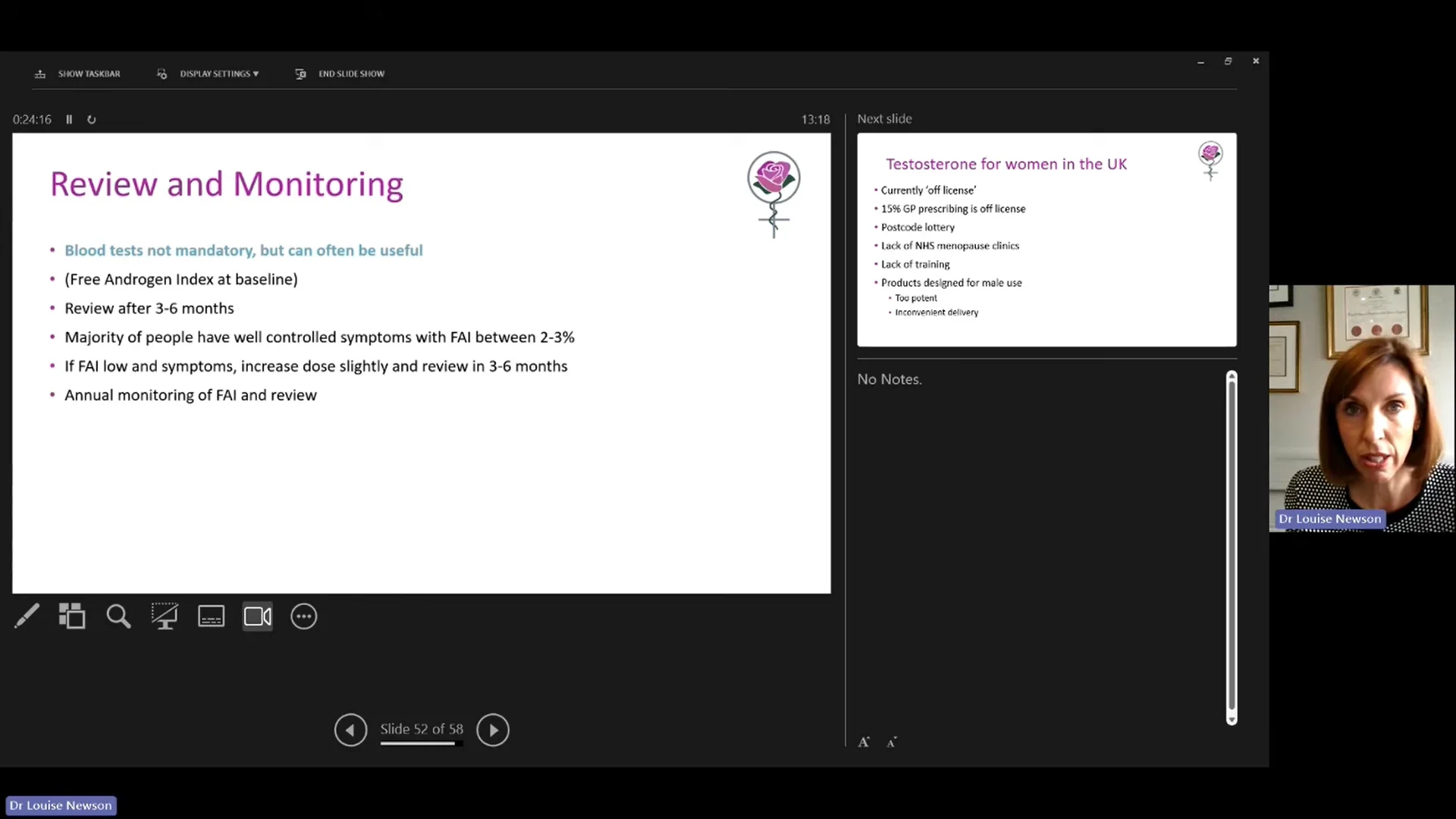Click the pause button to pause slideshow
The image size is (1456, 819).
68,119
